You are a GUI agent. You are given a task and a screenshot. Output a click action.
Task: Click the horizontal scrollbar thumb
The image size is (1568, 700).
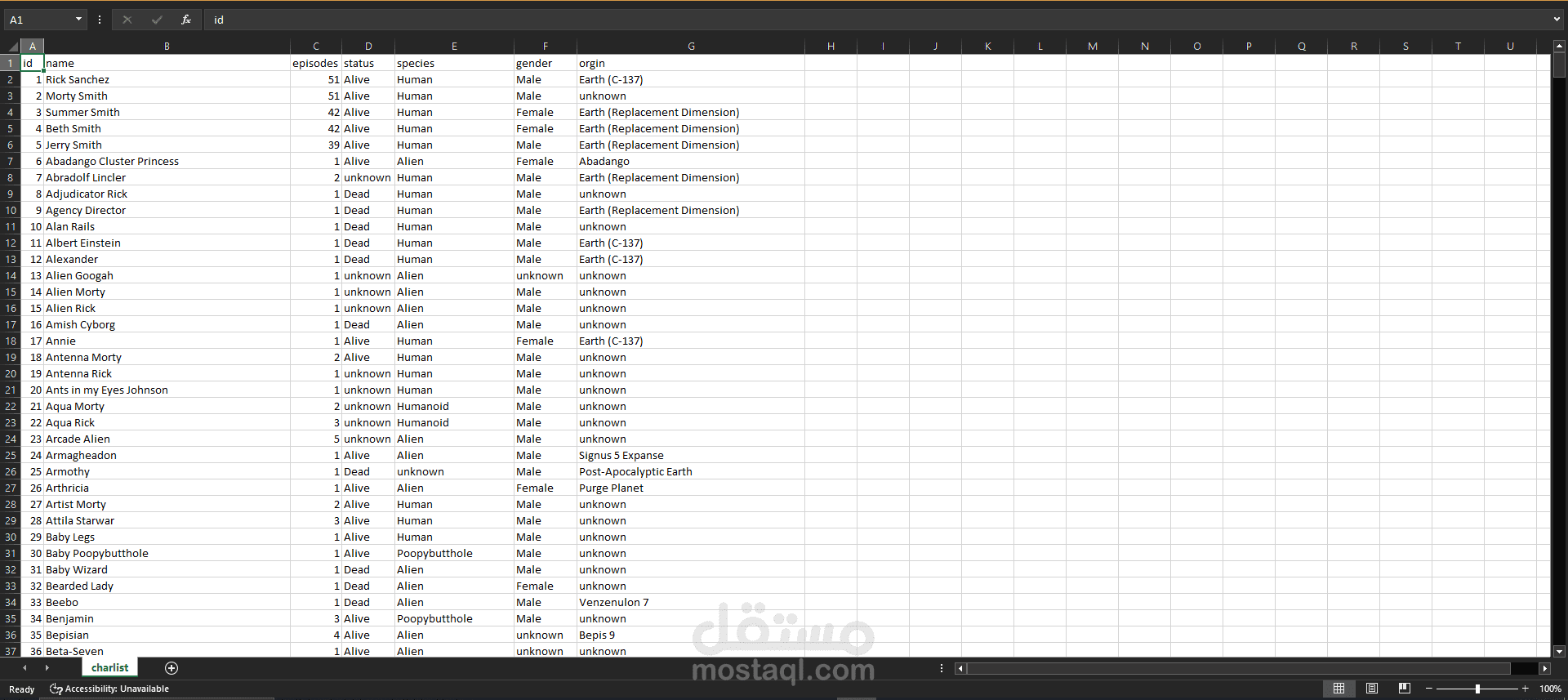1238,668
